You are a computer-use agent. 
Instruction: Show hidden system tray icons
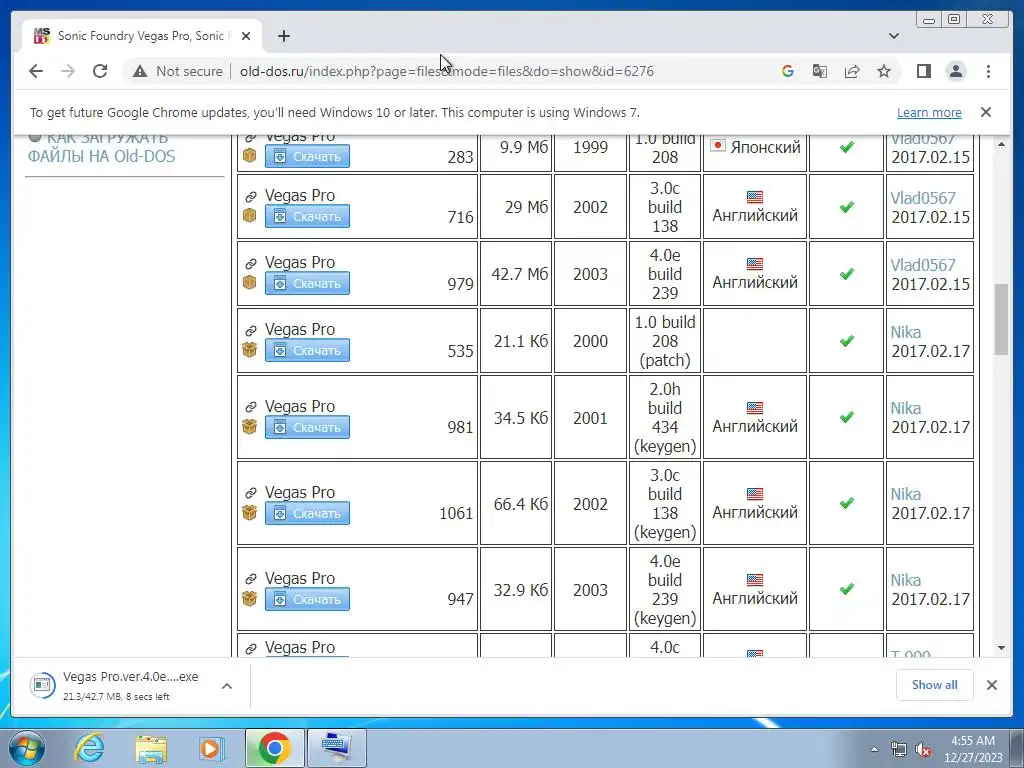click(874, 749)
